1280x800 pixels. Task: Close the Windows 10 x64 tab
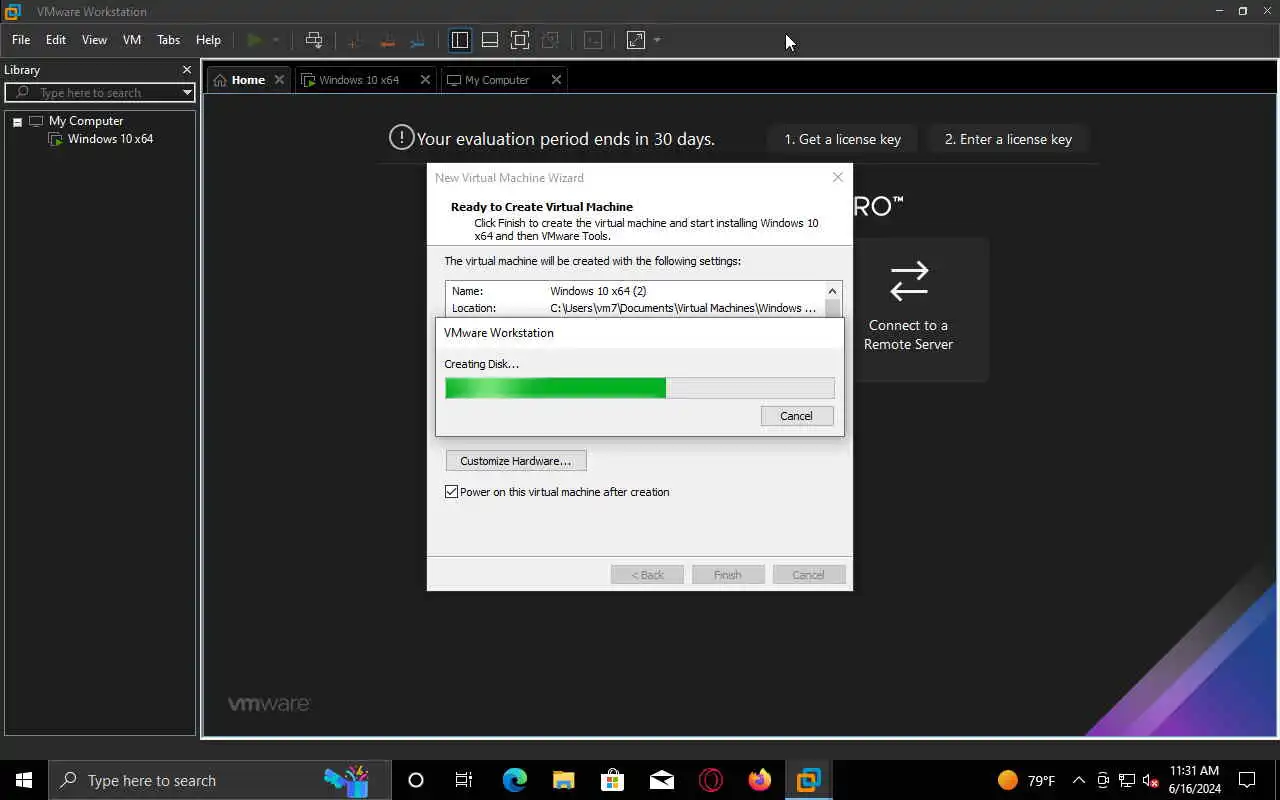(x=425, y=80)
